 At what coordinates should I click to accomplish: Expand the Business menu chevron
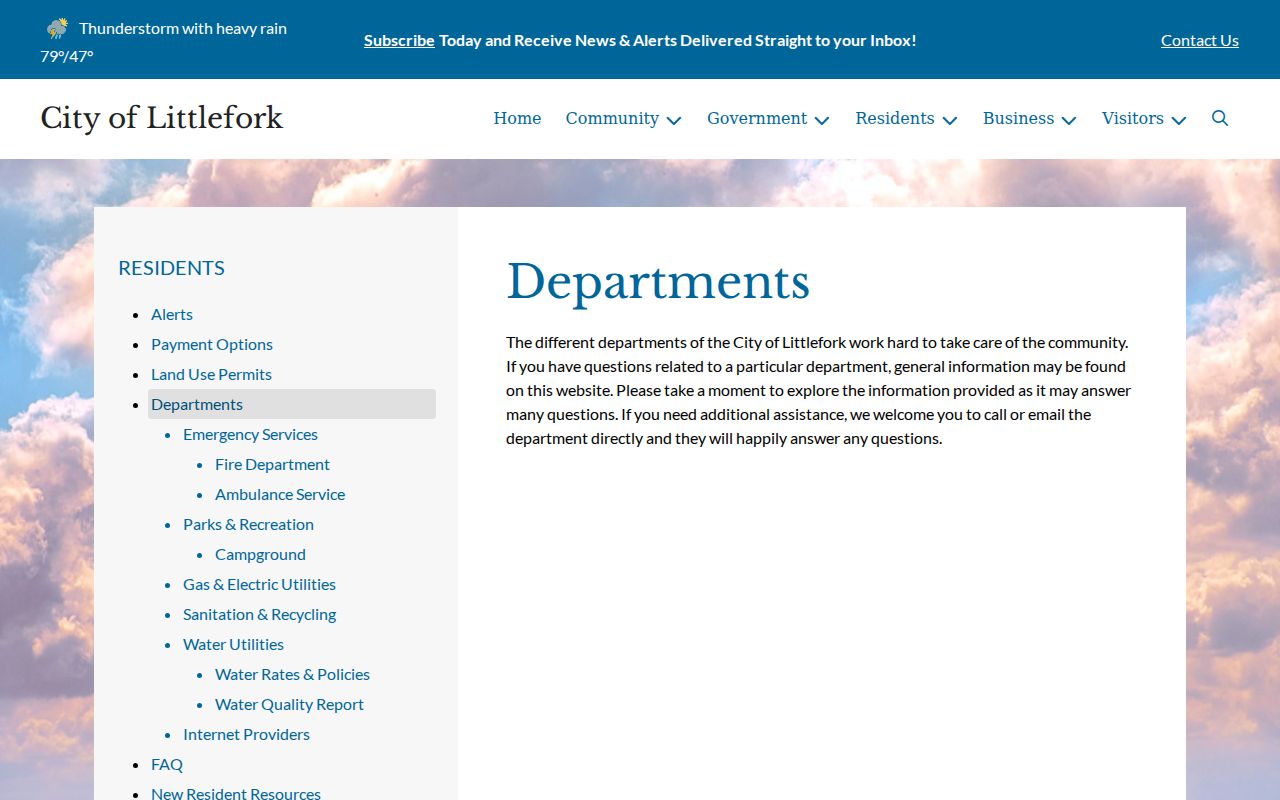(x=1069, y=120)
